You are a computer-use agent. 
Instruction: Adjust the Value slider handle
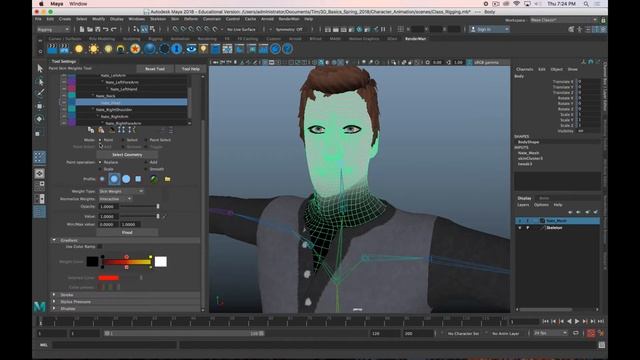158,216
